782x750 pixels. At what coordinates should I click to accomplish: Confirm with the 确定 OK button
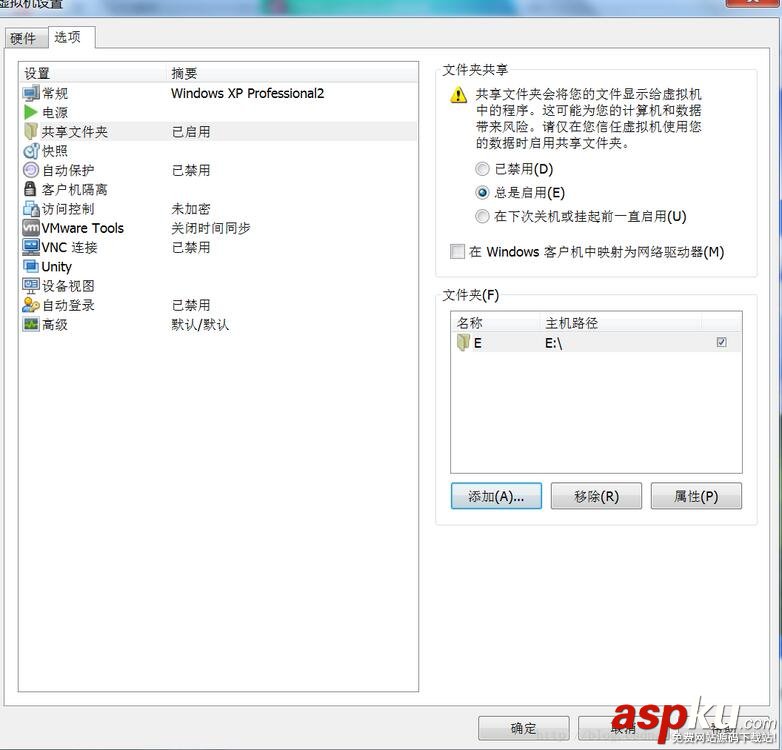click(x=523, y=729)
